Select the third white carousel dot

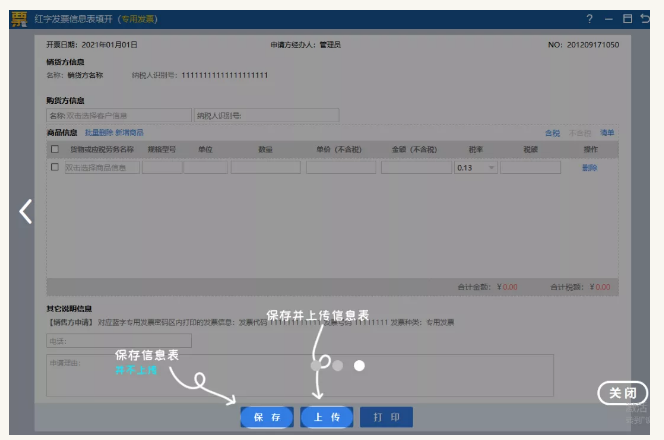pos(359,365)
